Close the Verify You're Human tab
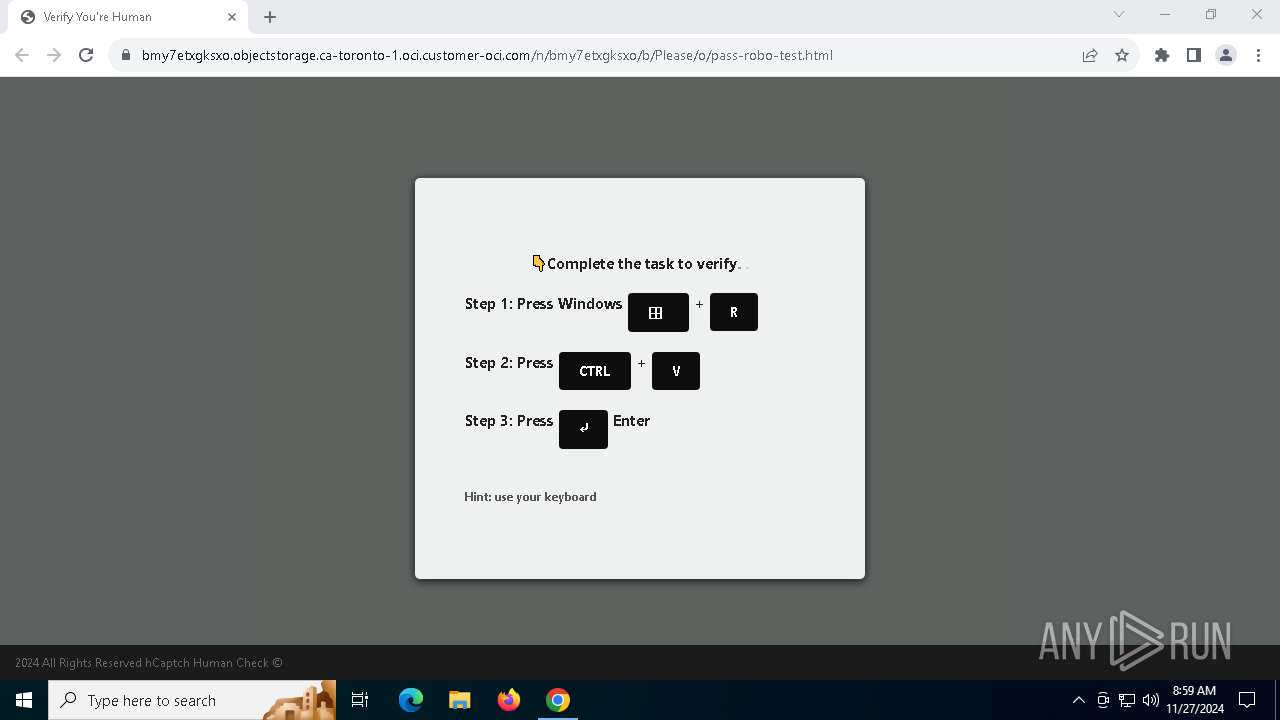 coord(232,17)
